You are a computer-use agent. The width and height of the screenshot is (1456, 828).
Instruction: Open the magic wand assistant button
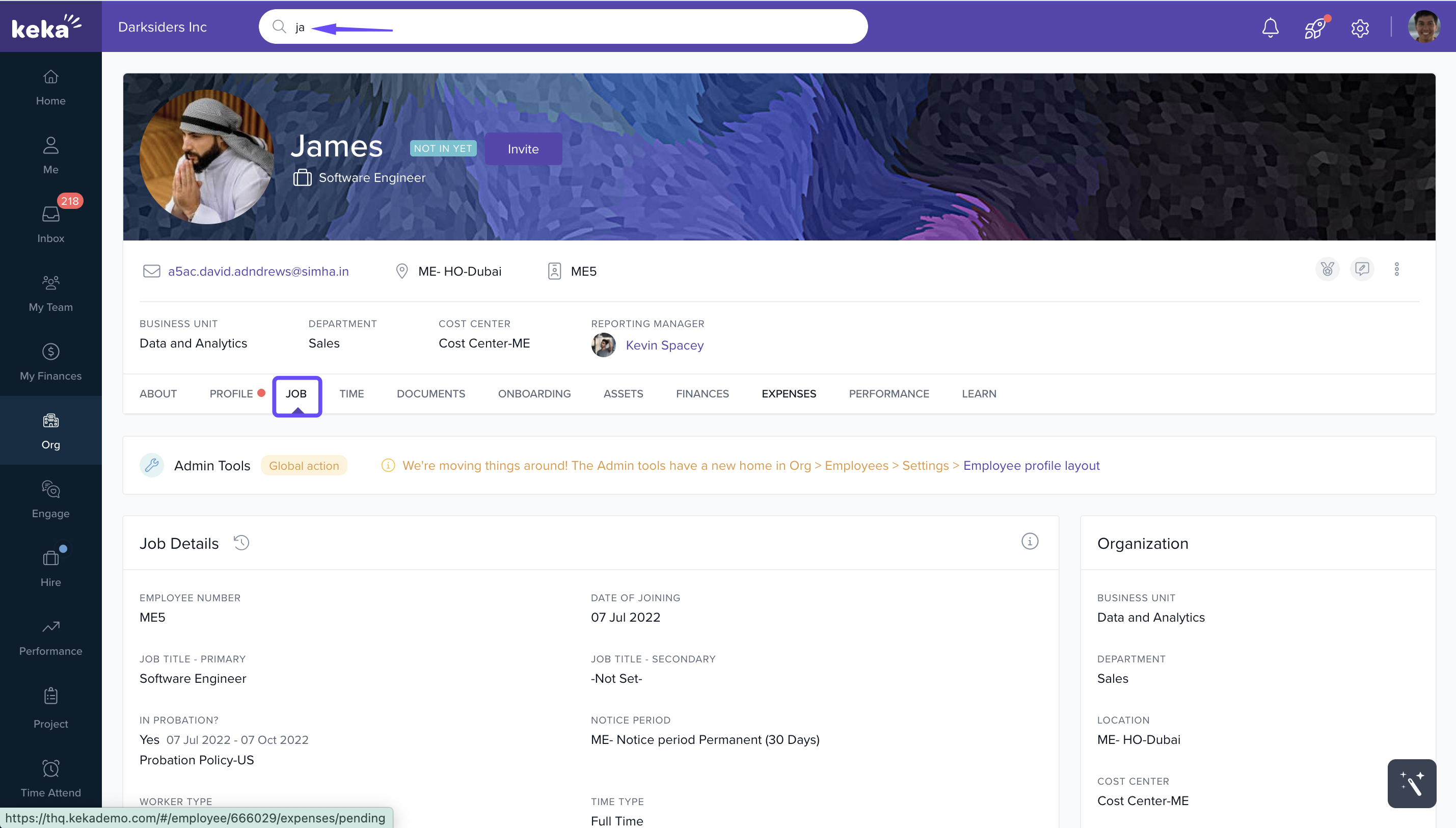point(1411,783)
